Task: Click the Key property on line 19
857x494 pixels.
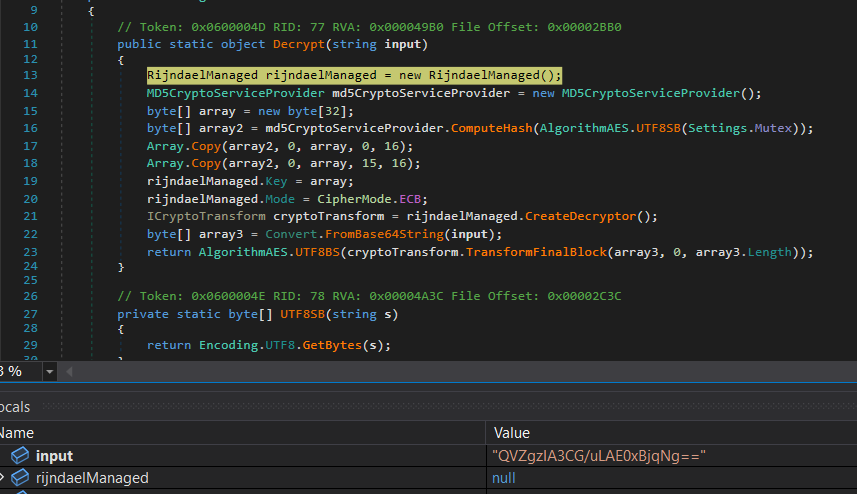Action: [x=276, y=181]
